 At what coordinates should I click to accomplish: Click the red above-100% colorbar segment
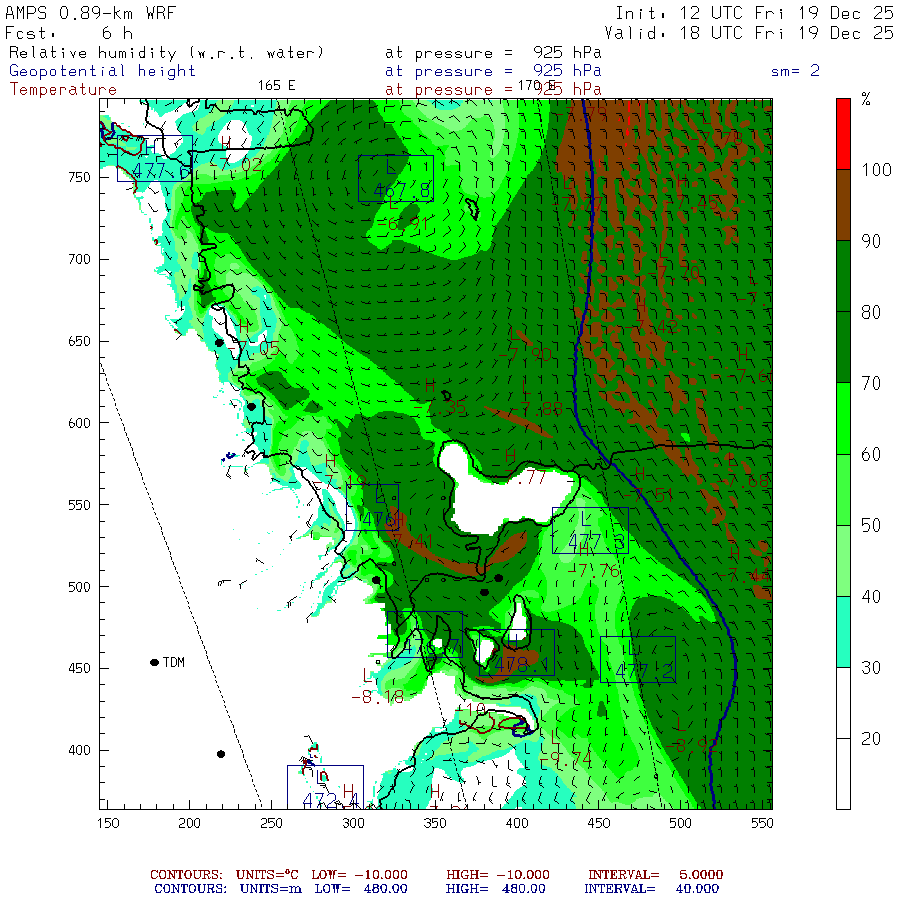pos(843,134)
